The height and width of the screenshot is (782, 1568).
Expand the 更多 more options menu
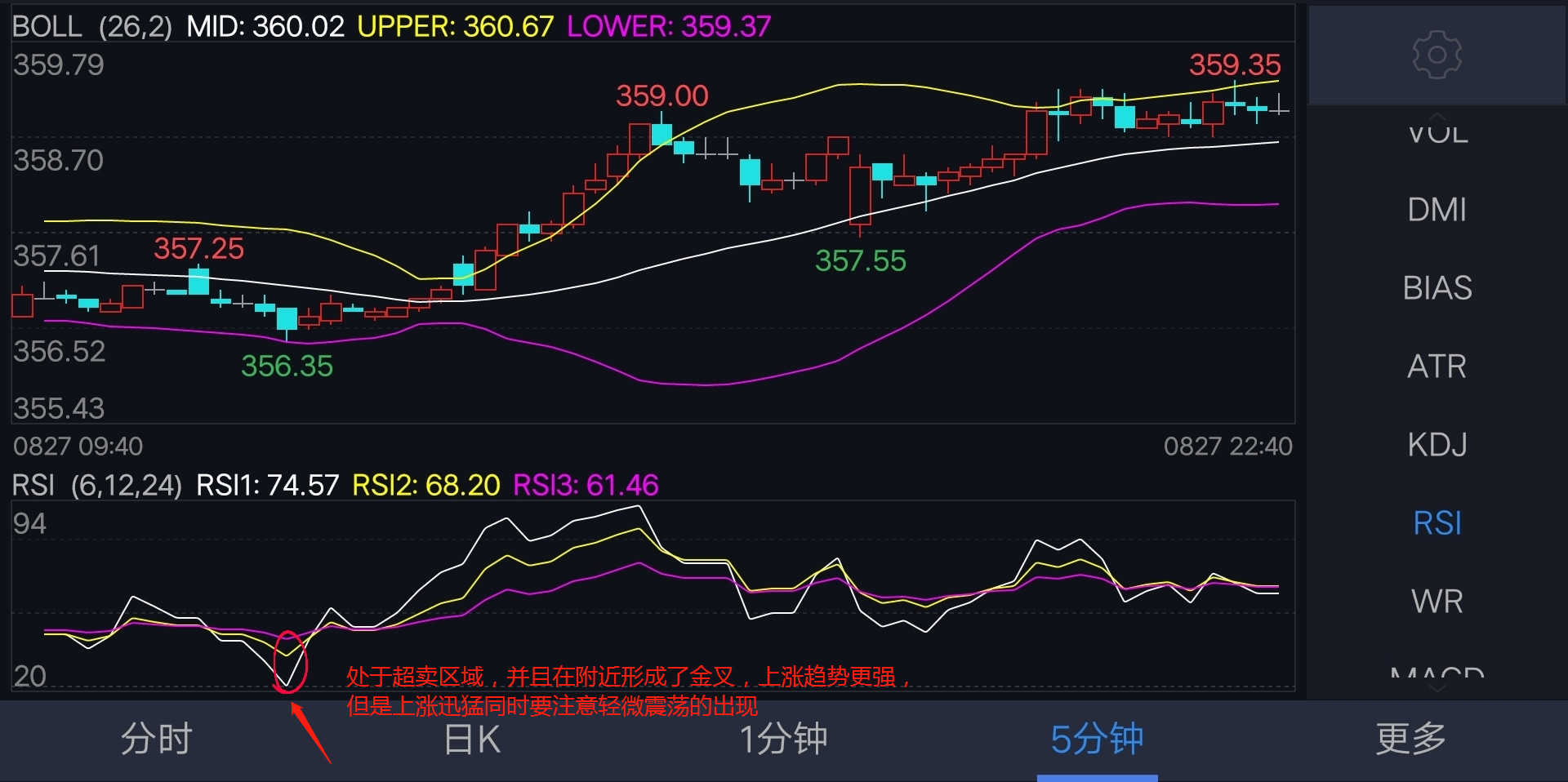[x=1410, y=740]
